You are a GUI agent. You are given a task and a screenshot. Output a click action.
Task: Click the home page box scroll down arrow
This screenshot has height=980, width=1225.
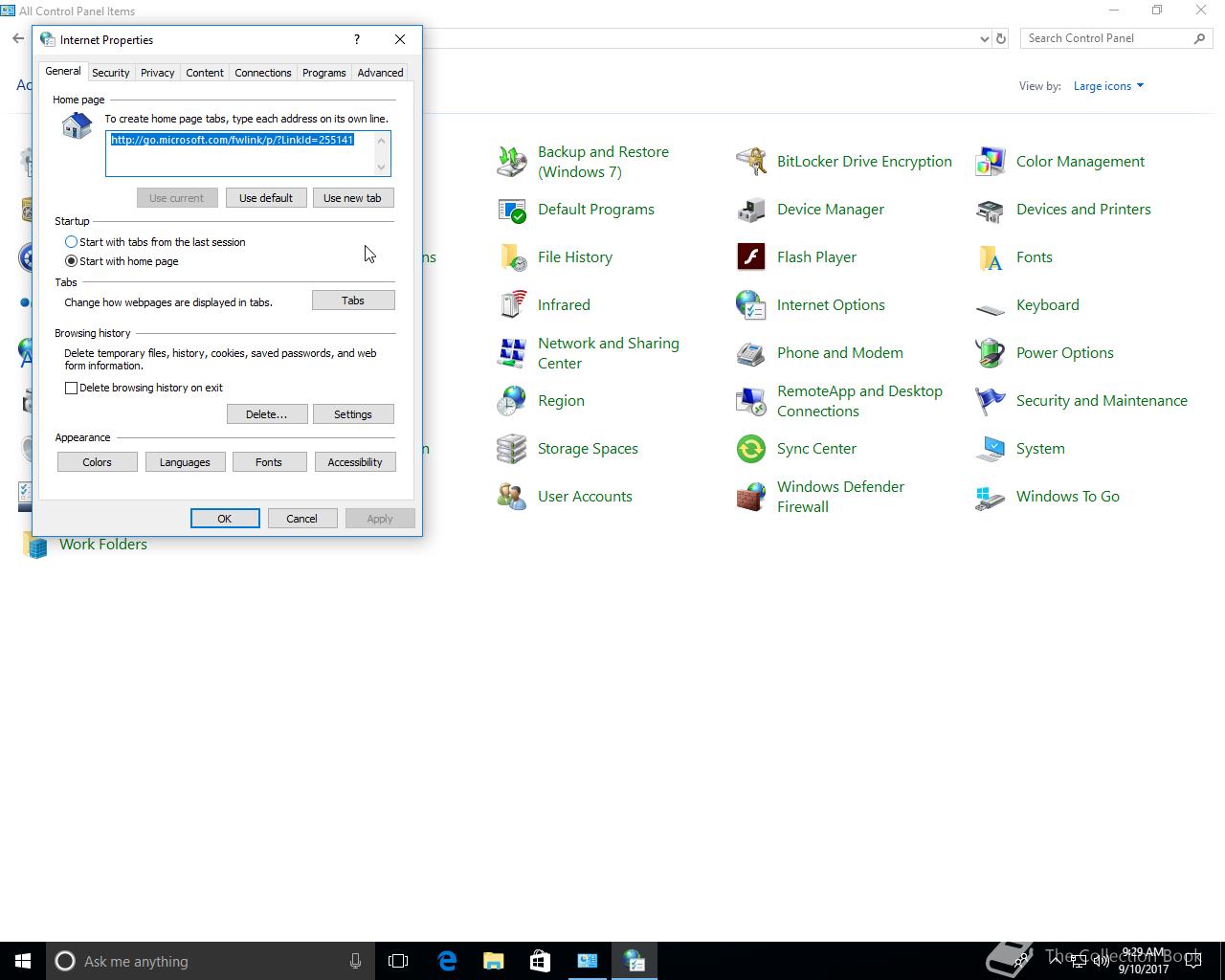382,167
